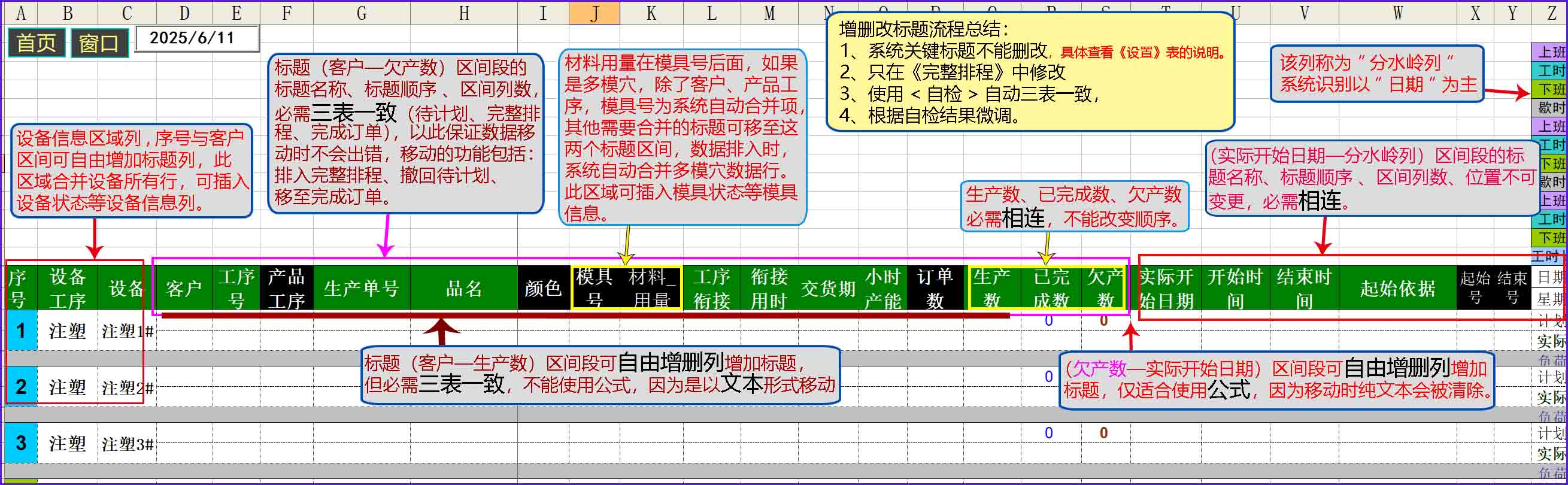Image resolution: width=1568 pixels, height=485 pixels.
Task: Select column header A
Action: [x=21, y=13]
